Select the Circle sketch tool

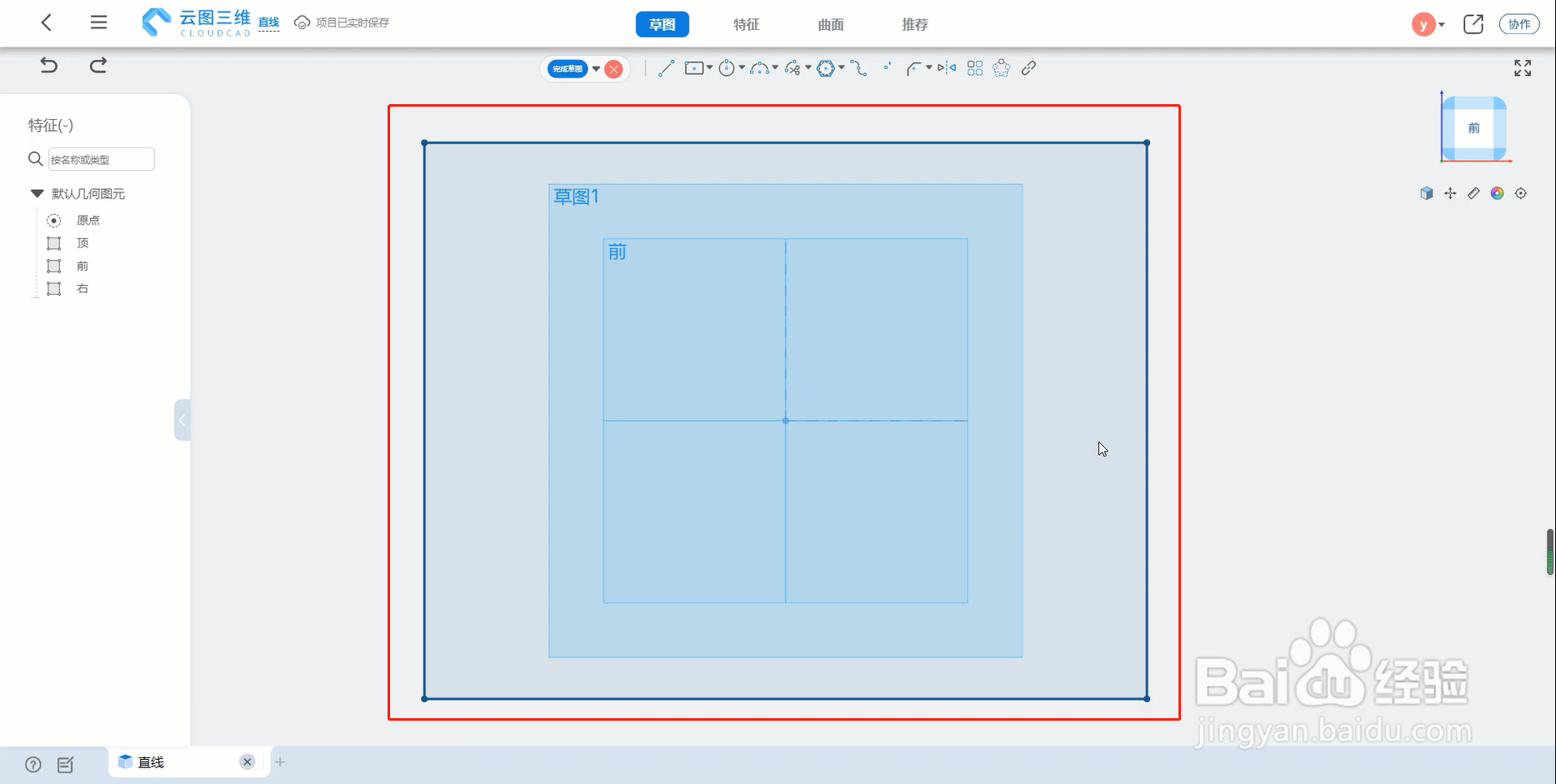[x=727, y=68]
